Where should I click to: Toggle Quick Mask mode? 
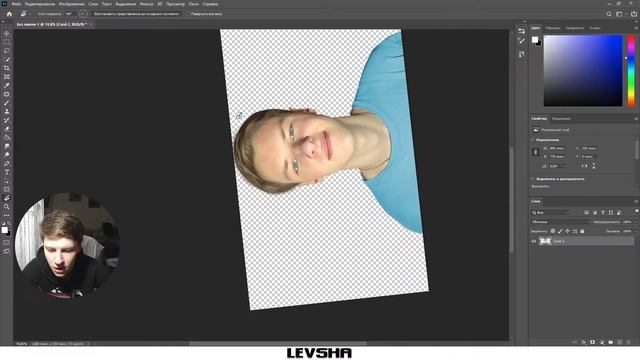click(7, 243)
